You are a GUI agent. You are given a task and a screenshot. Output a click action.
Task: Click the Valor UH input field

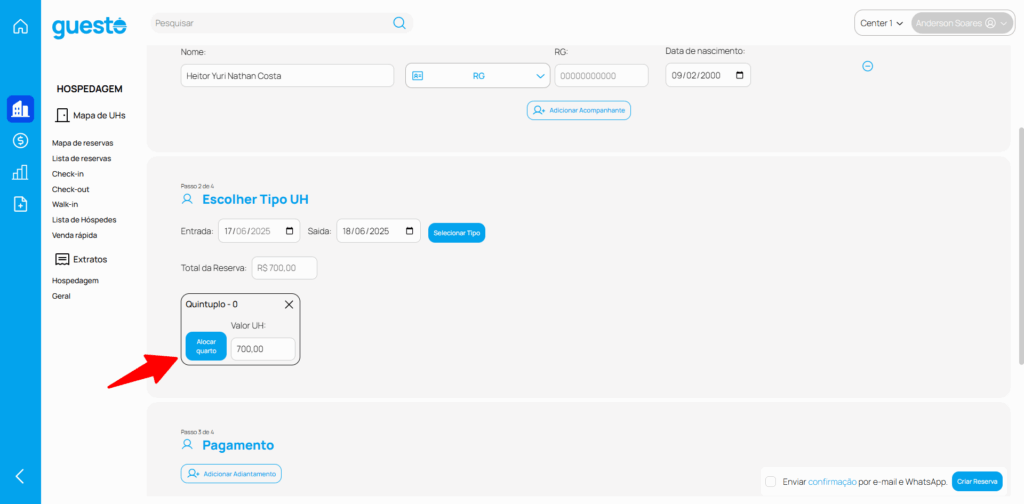point(263,349)
